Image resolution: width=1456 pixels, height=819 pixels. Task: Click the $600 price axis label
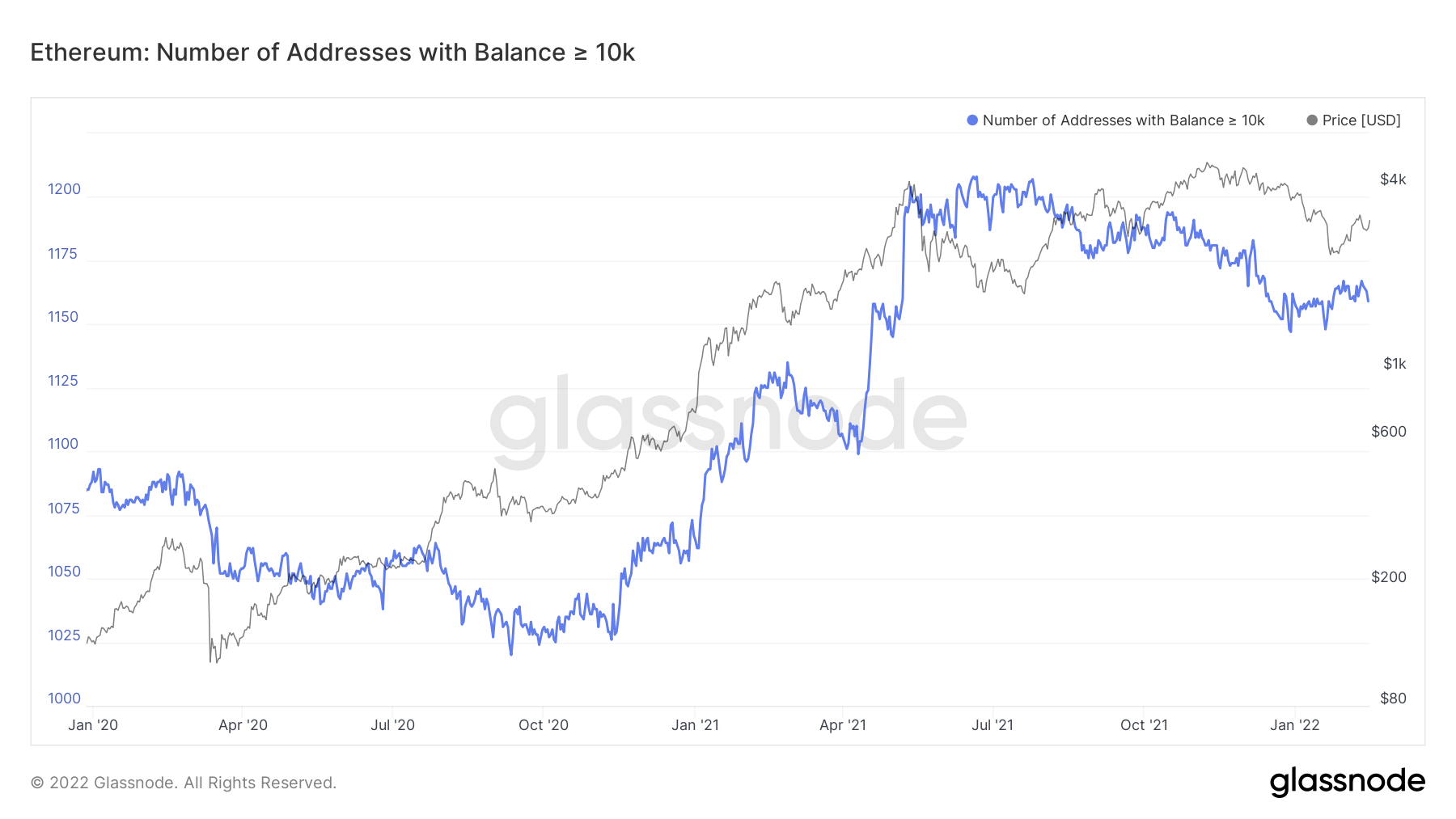click(1389, 432)
